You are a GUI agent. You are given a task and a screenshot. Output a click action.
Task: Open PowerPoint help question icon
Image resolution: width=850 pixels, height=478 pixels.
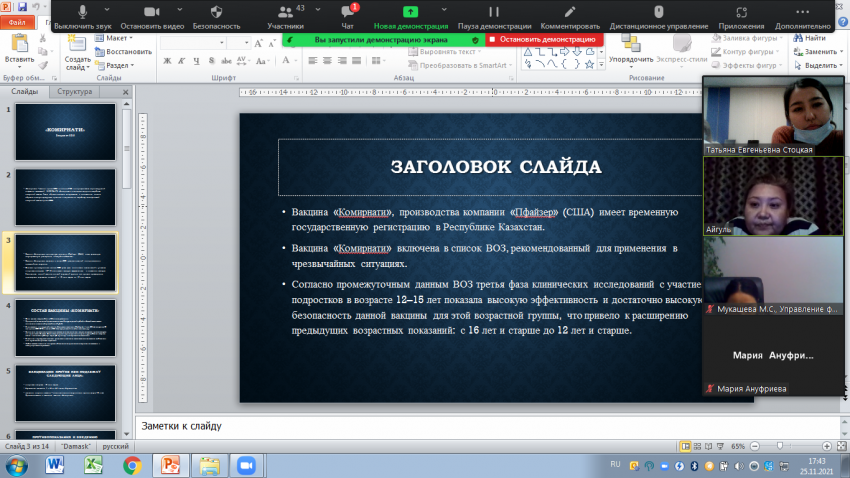tap(843, 22)
